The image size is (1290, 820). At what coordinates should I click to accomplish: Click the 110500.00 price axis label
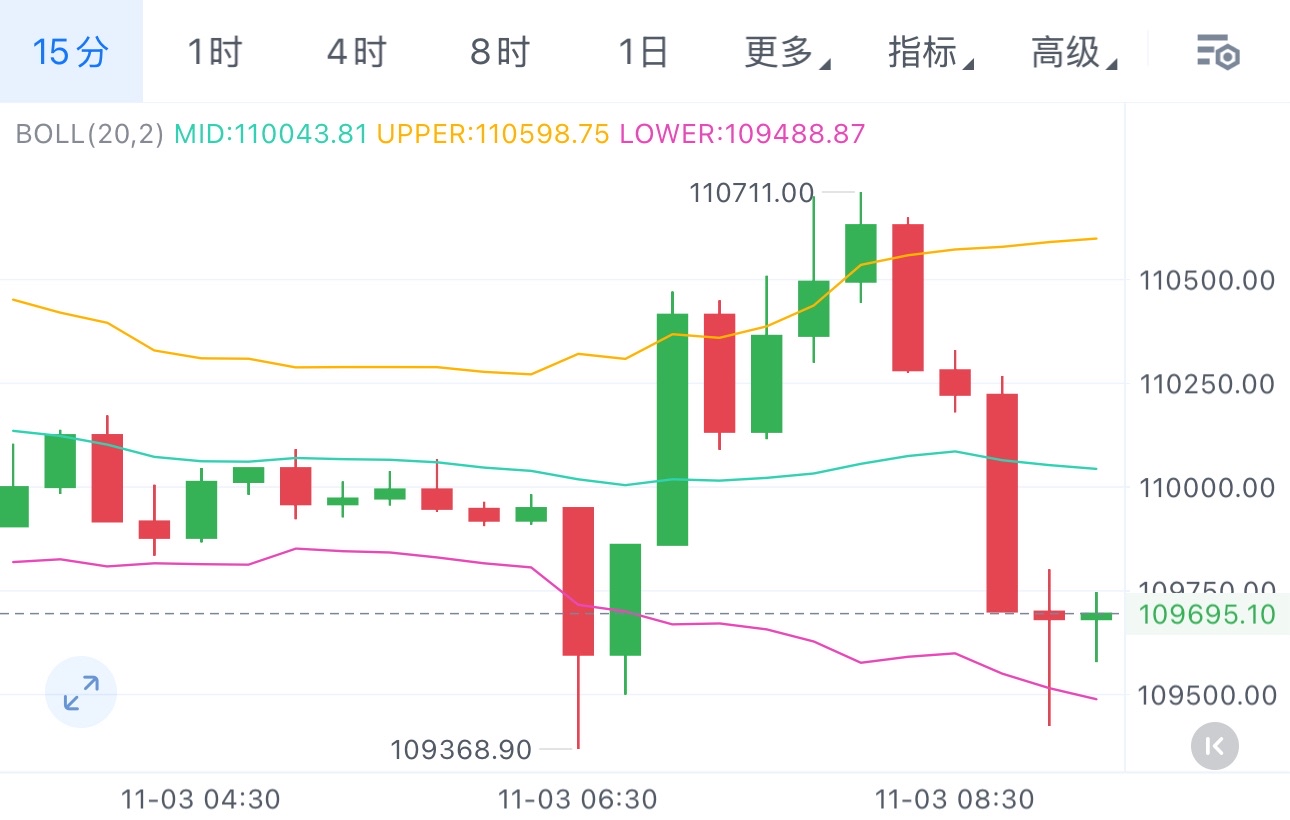(x=1208, y=280)
